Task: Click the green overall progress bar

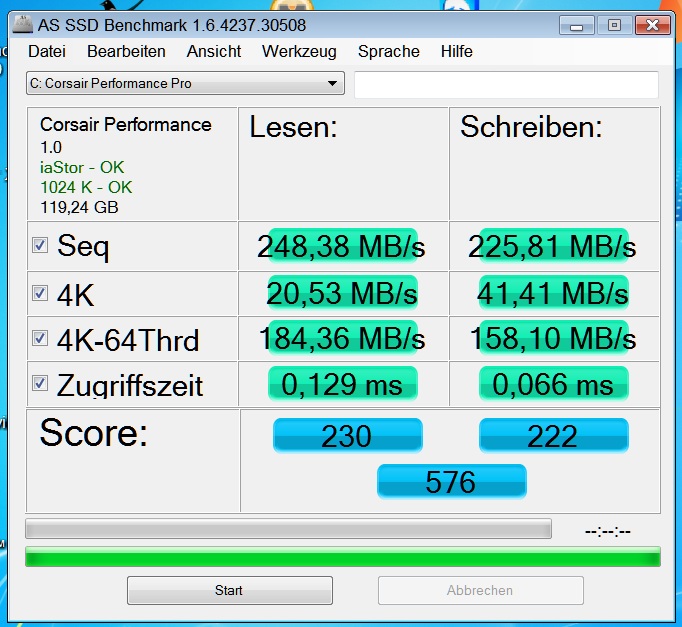Action: [x=343, y=557]
